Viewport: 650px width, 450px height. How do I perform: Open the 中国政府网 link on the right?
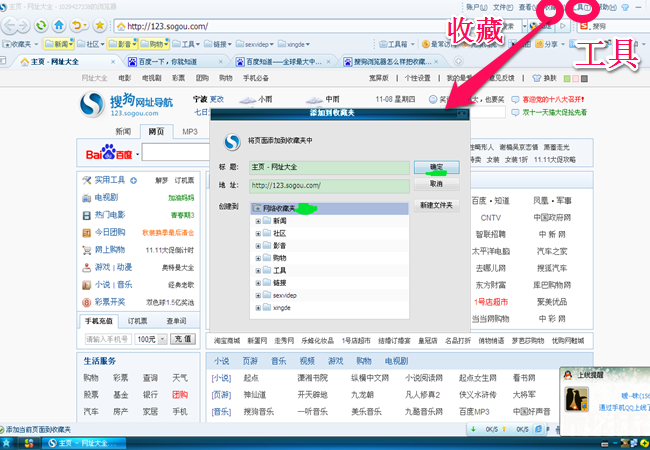point(552,218)
